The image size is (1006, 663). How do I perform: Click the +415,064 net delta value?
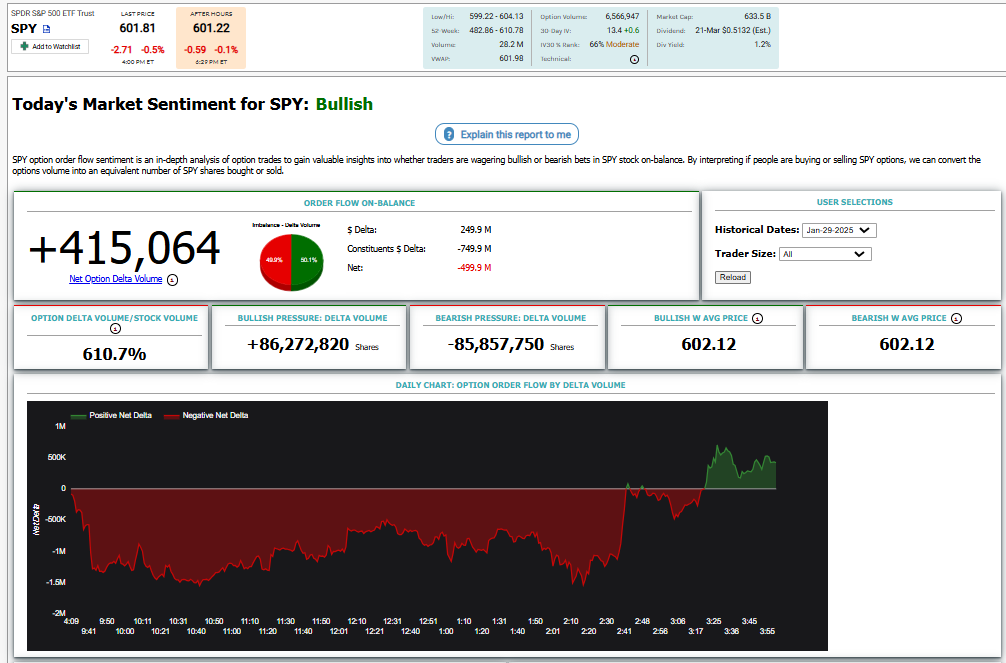point(125,248)
